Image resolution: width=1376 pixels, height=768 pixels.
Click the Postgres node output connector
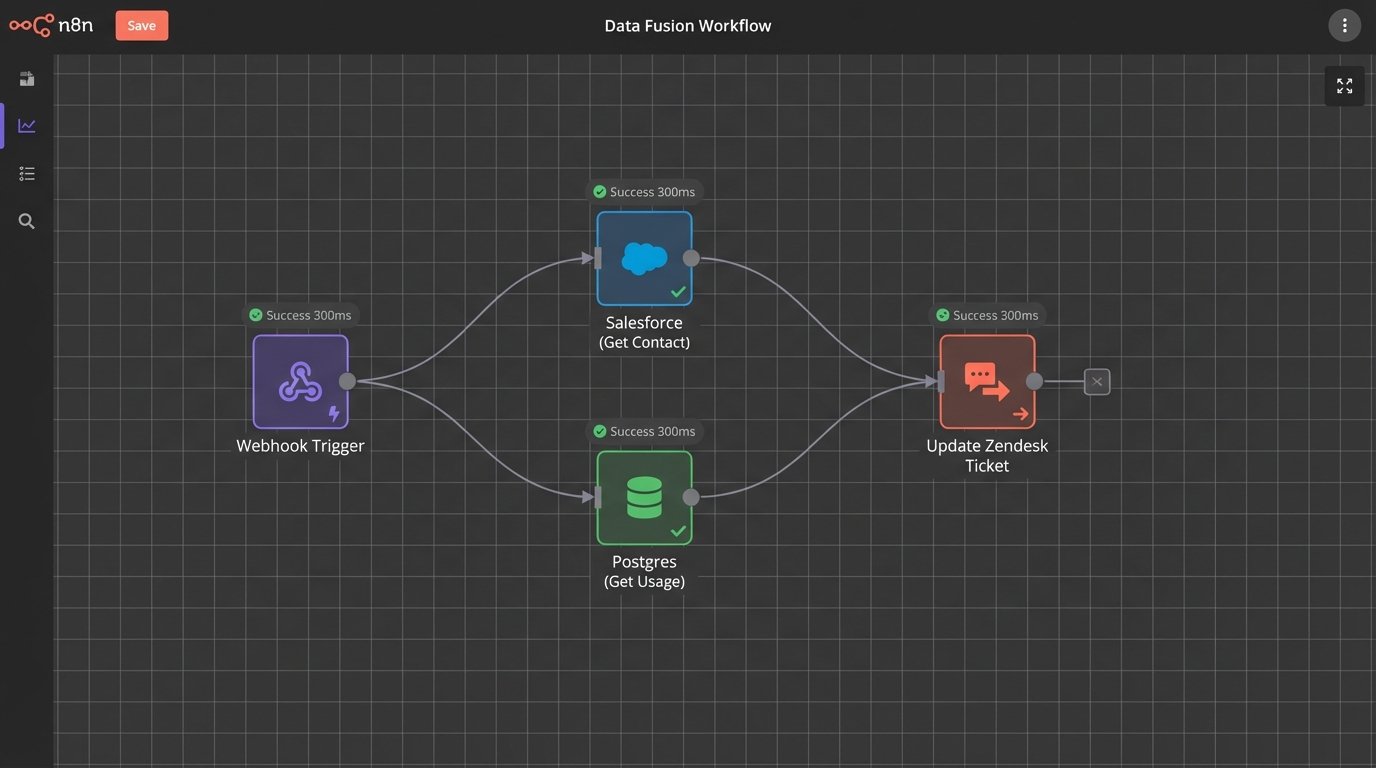coord(691,497)
